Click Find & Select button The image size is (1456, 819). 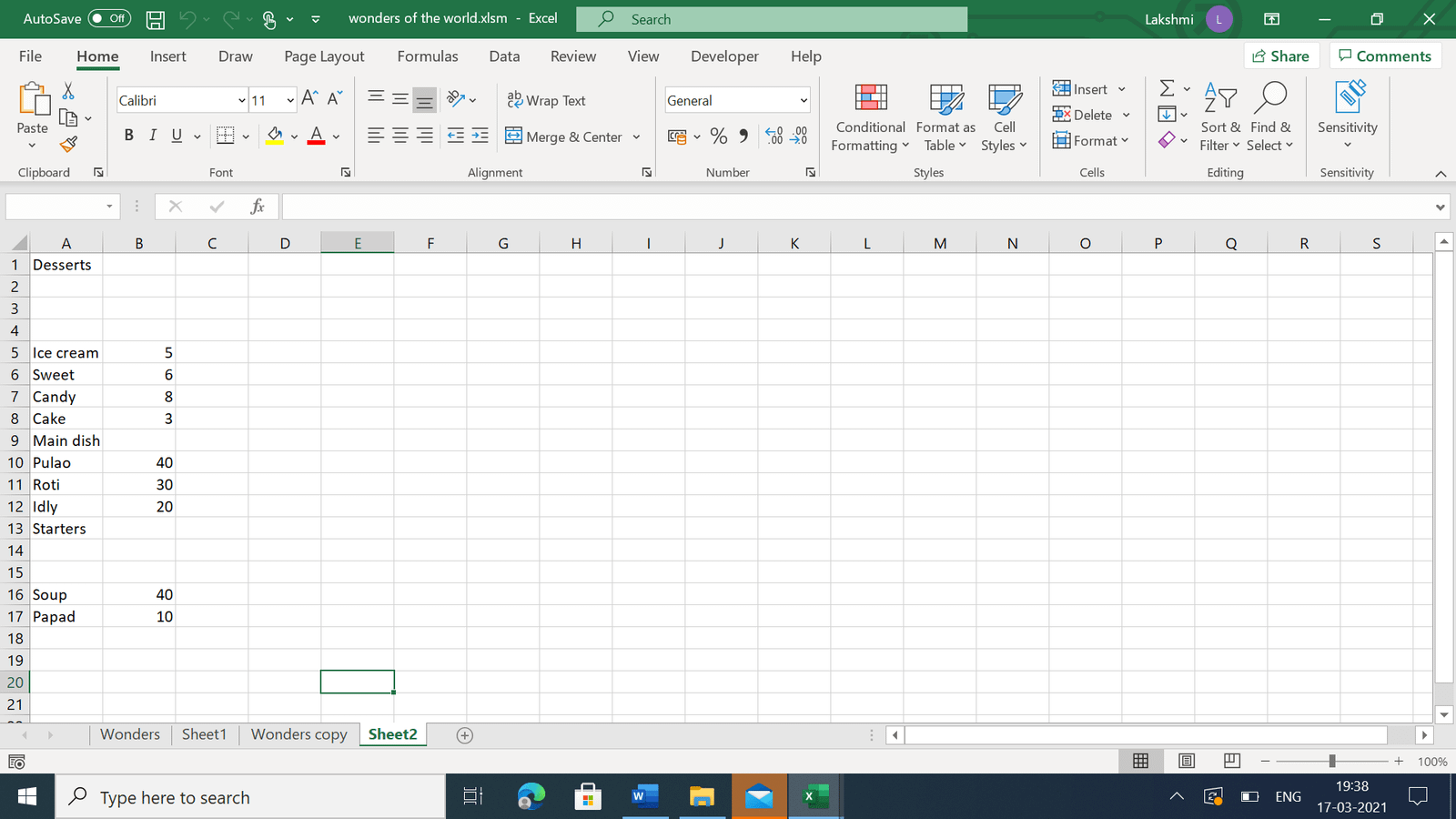(1270, 118)
